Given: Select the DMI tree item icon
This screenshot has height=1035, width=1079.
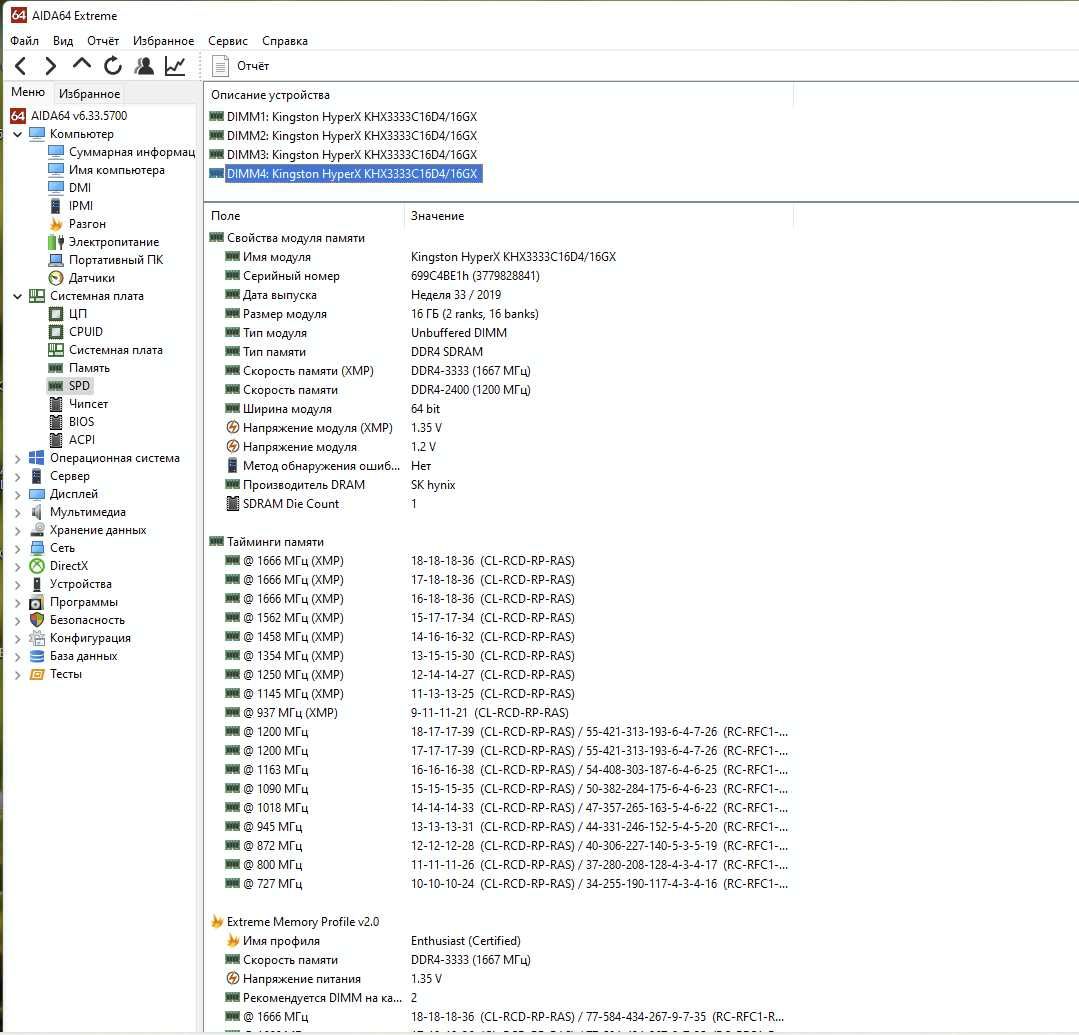Looking at the screenshot, I should [56, 187].
